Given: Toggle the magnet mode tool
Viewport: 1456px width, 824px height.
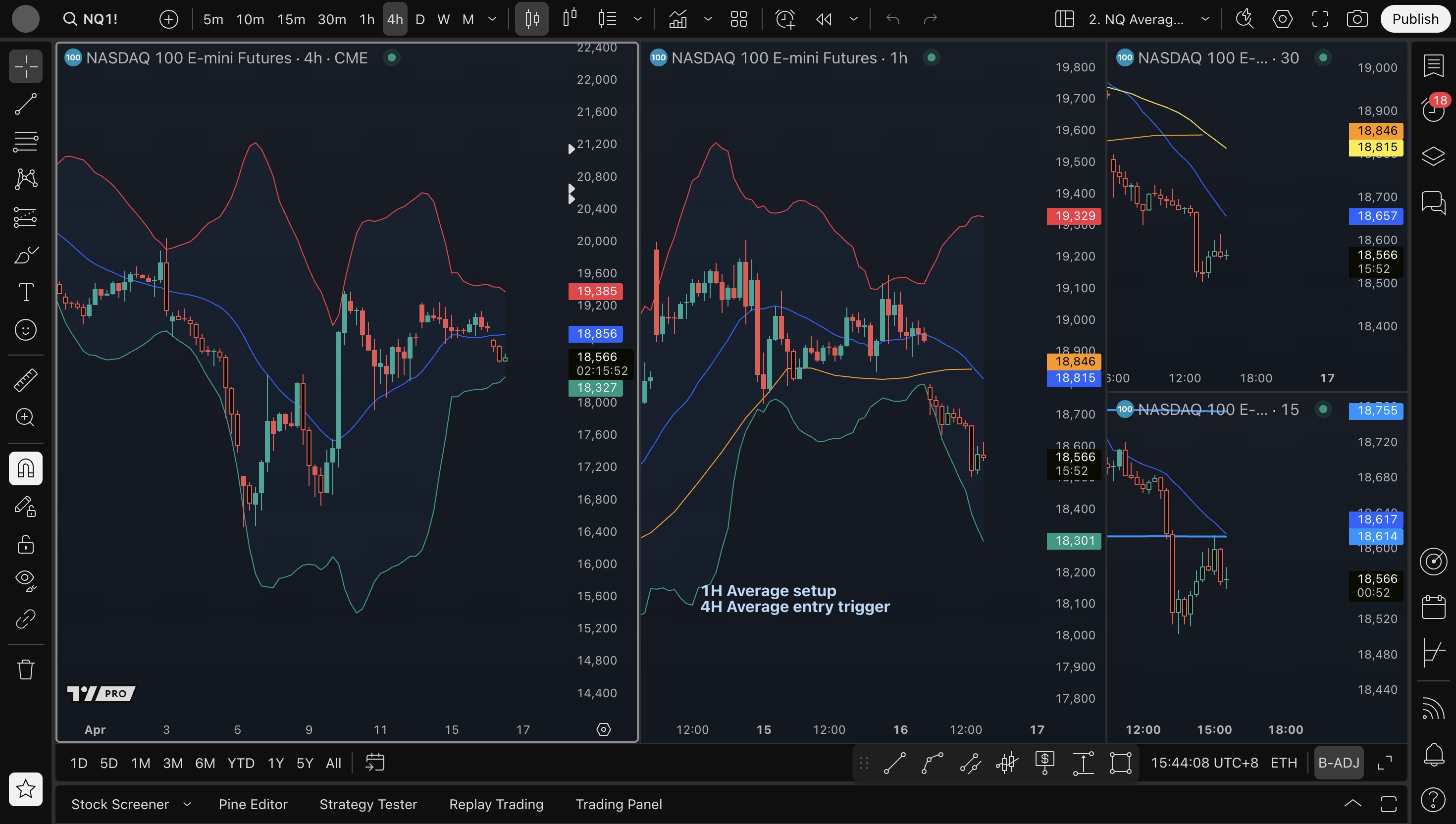Looking at the screenshot, I should pyautogui.click(x=25, y=468).
